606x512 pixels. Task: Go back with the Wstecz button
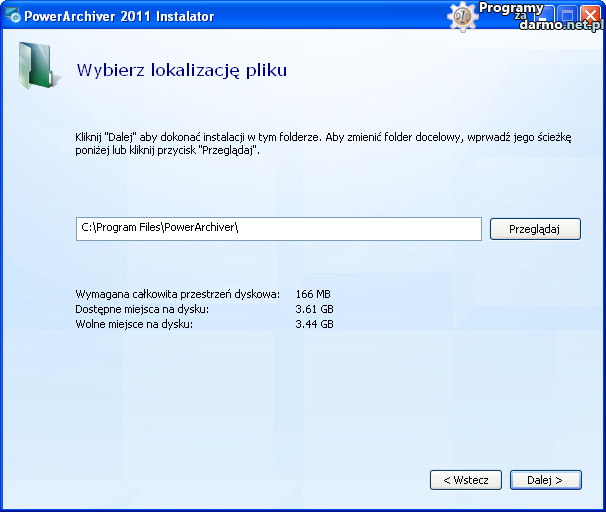click(x=465, y=480)
